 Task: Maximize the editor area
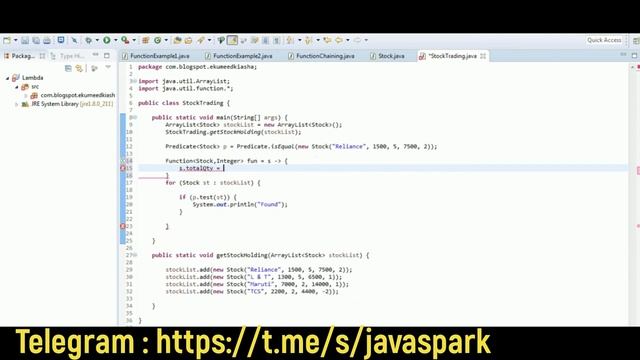click(635, 55)
